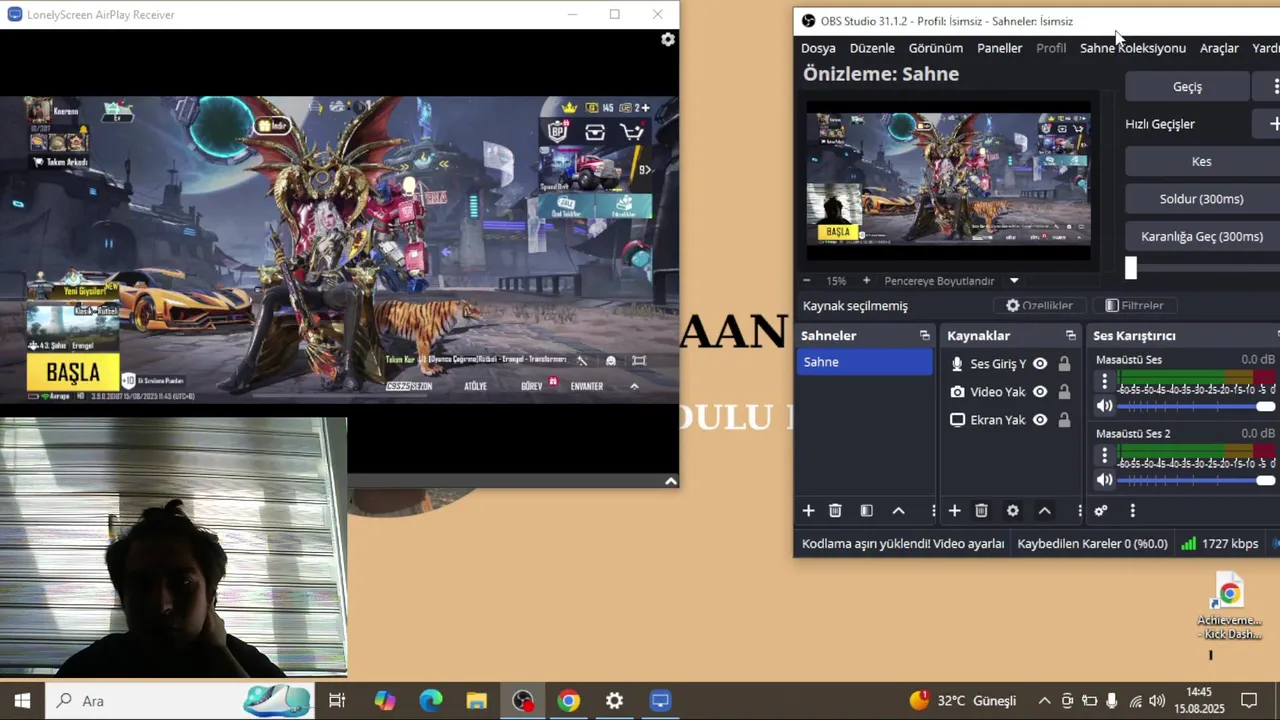Toggle lock on Ekran Yak source

click(x=1064, y=420)
